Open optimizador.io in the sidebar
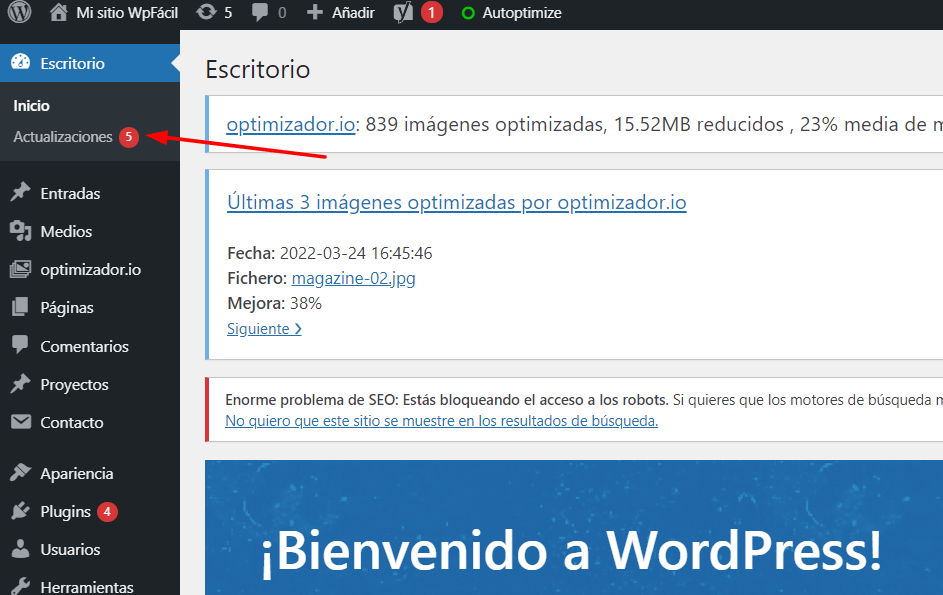 pyautogui.click(x=91, y=270)
